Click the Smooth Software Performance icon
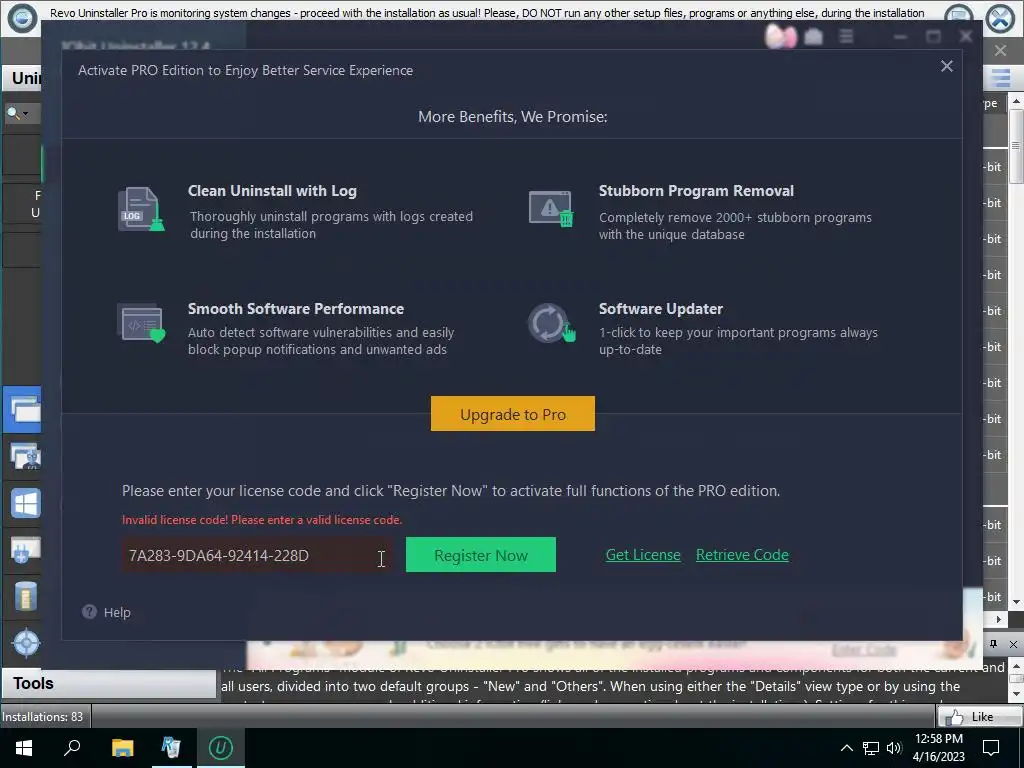The image size is (1024, 768). coord(140,323)
